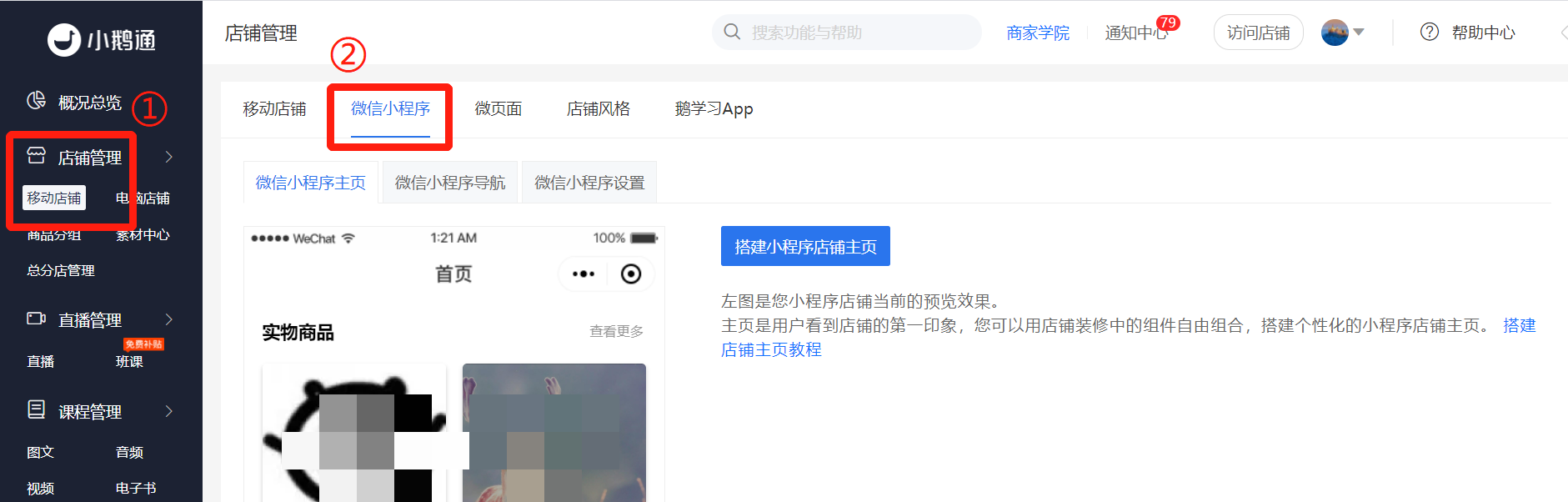Image resolution: width=1568 pixels, height=502 pixels.
Task: Open the account dropdown arrow
Action: [x=1359, y=33]
